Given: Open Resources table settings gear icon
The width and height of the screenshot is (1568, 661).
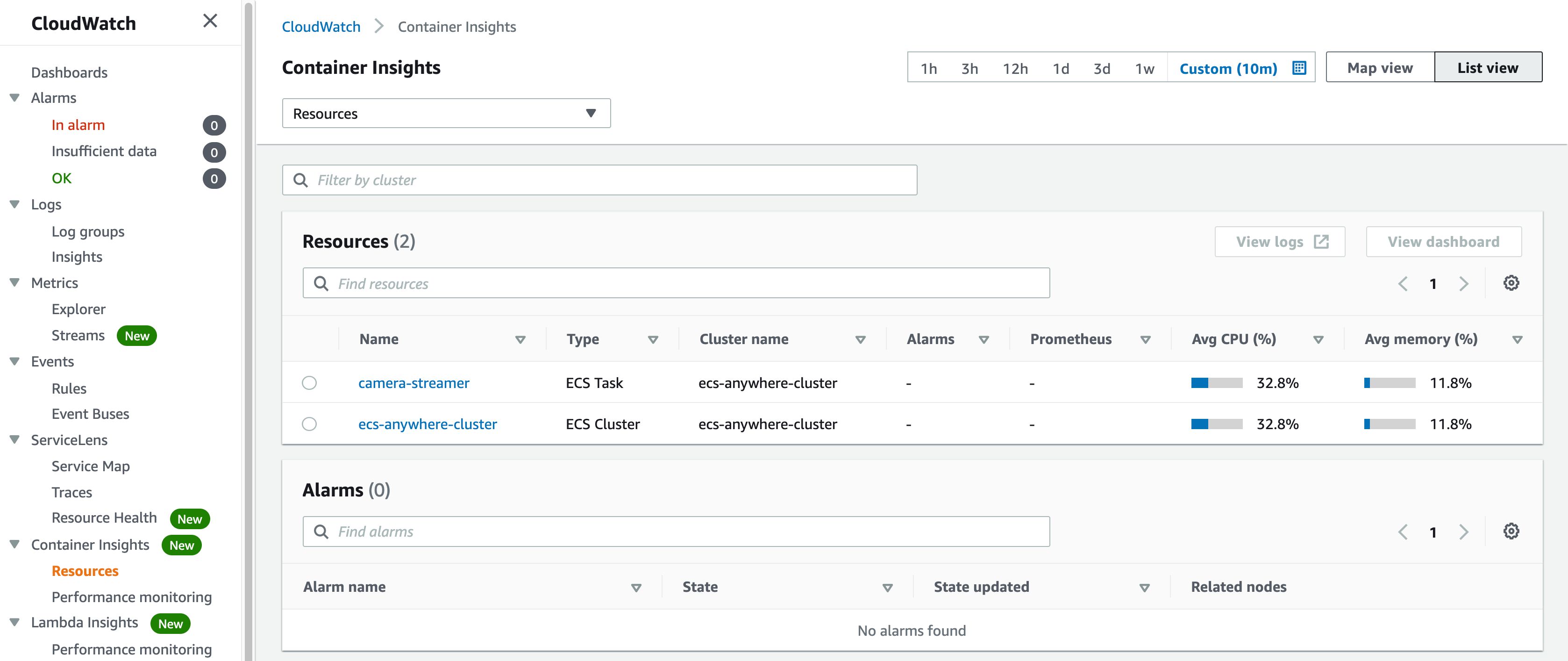Looking at the screenshot, I should coord(1511,283).
